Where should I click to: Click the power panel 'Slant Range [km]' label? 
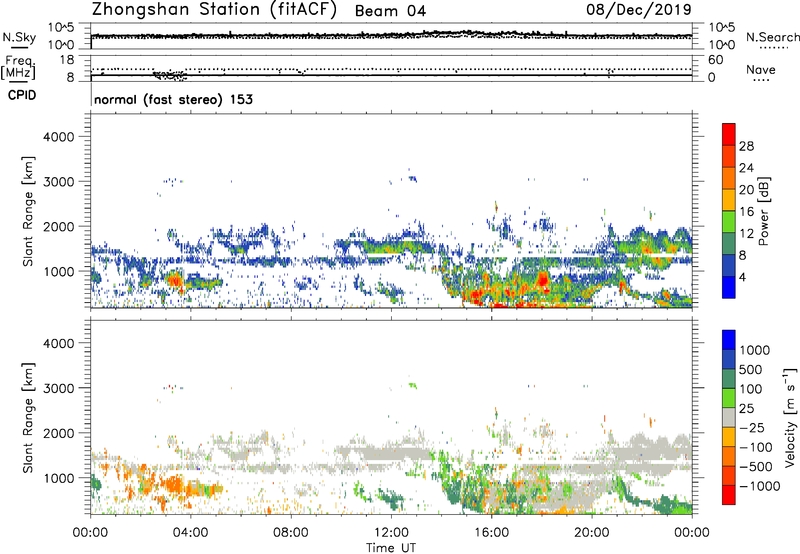28,211
